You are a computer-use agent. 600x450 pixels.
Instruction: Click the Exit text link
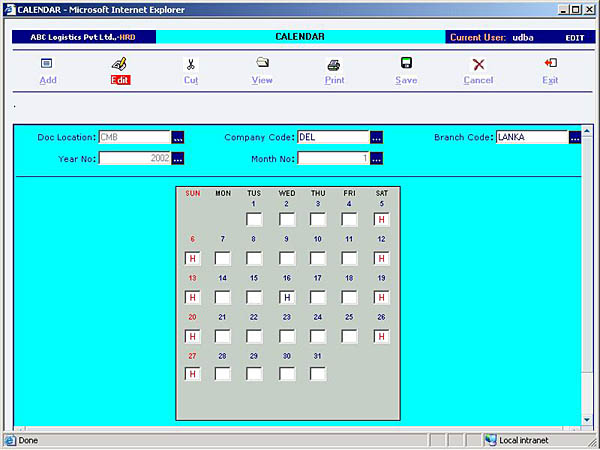(x=550, y=80)
